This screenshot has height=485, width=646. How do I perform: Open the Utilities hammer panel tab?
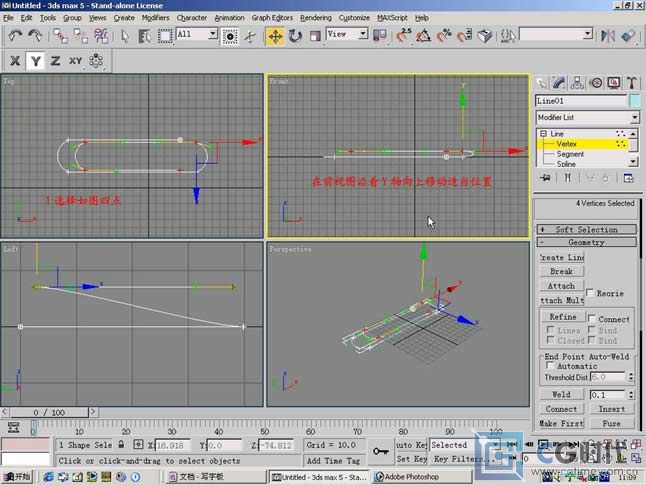[632, 83]
